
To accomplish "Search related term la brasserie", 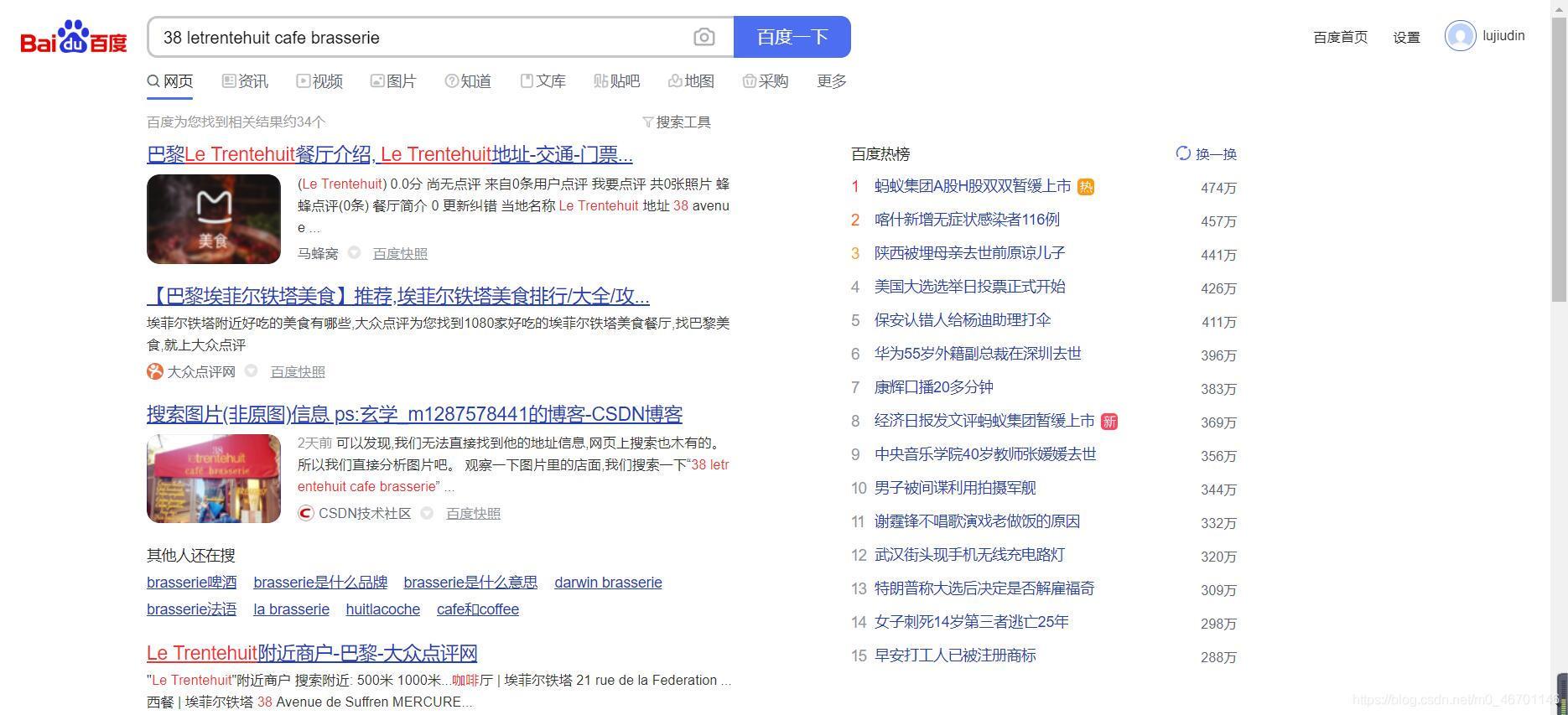I will [291, 609].
